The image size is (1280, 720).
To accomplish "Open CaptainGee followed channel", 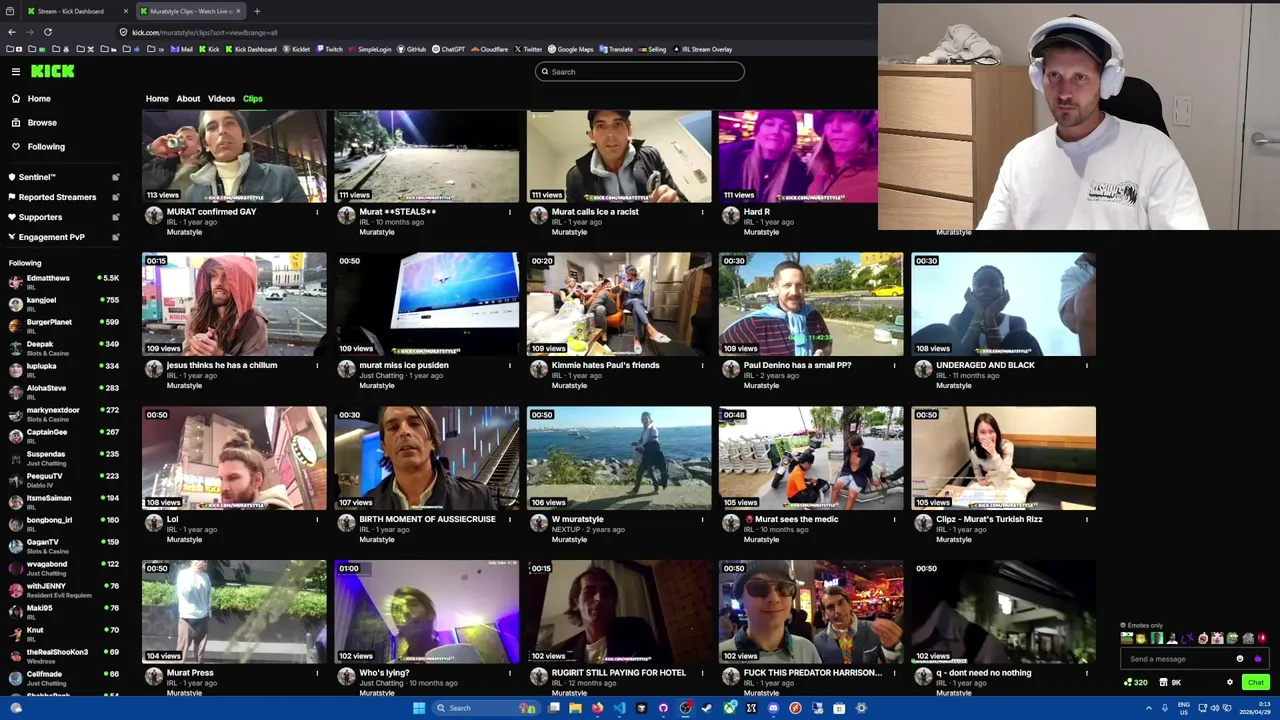I will 64,435.
